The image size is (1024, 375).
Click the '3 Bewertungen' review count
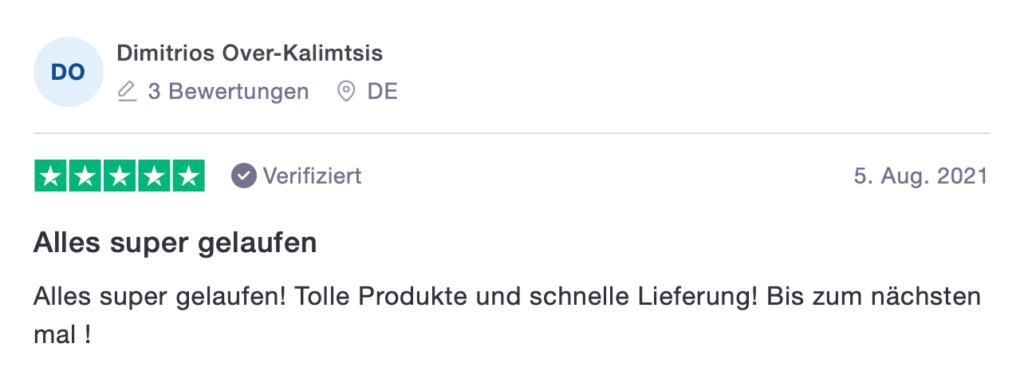click(x=228, y=92)
